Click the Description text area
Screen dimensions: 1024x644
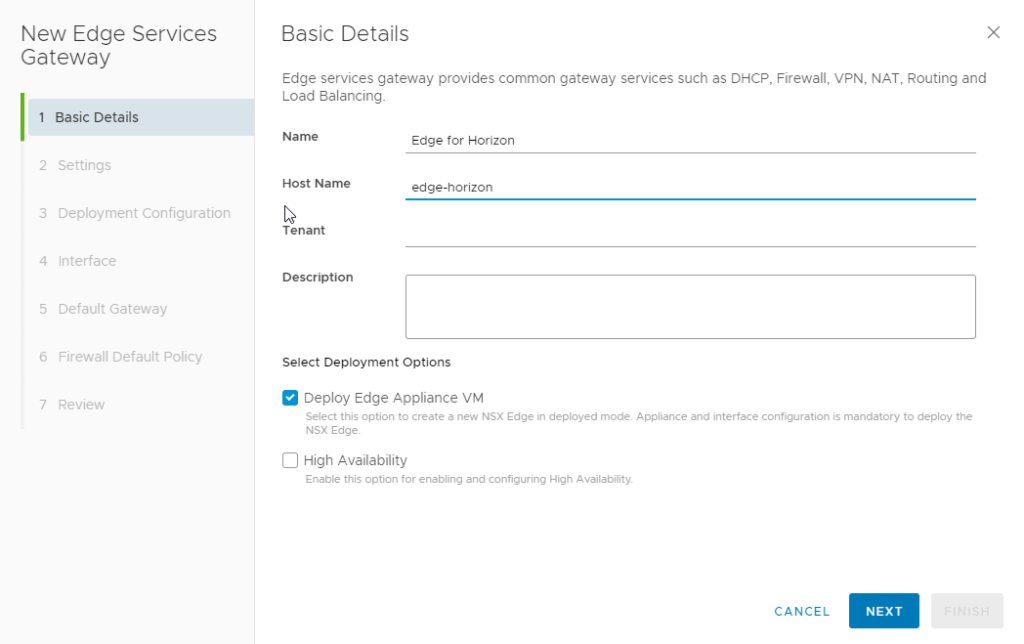point(690,306)
